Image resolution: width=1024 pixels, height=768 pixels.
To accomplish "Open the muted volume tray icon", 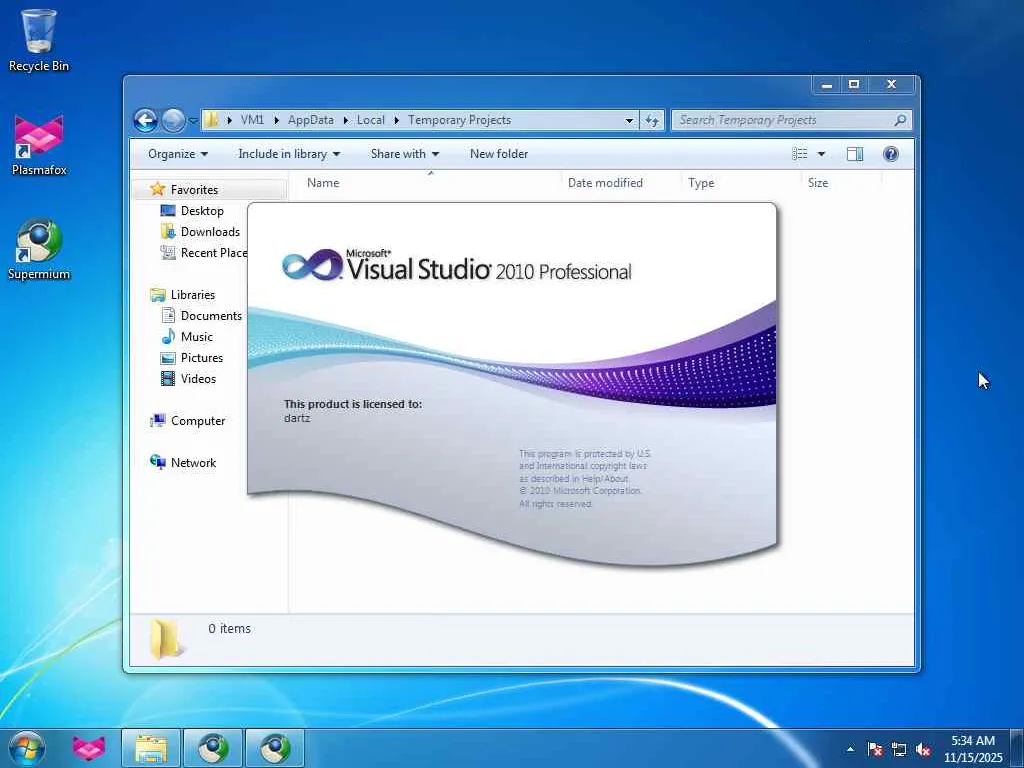I will tap(923, 750).
